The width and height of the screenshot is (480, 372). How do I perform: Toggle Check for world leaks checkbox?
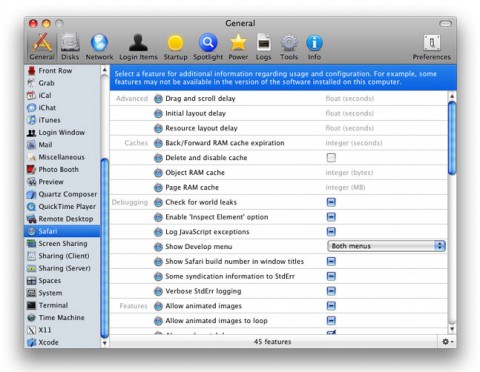pyautogui.click(x=331, y=202)
